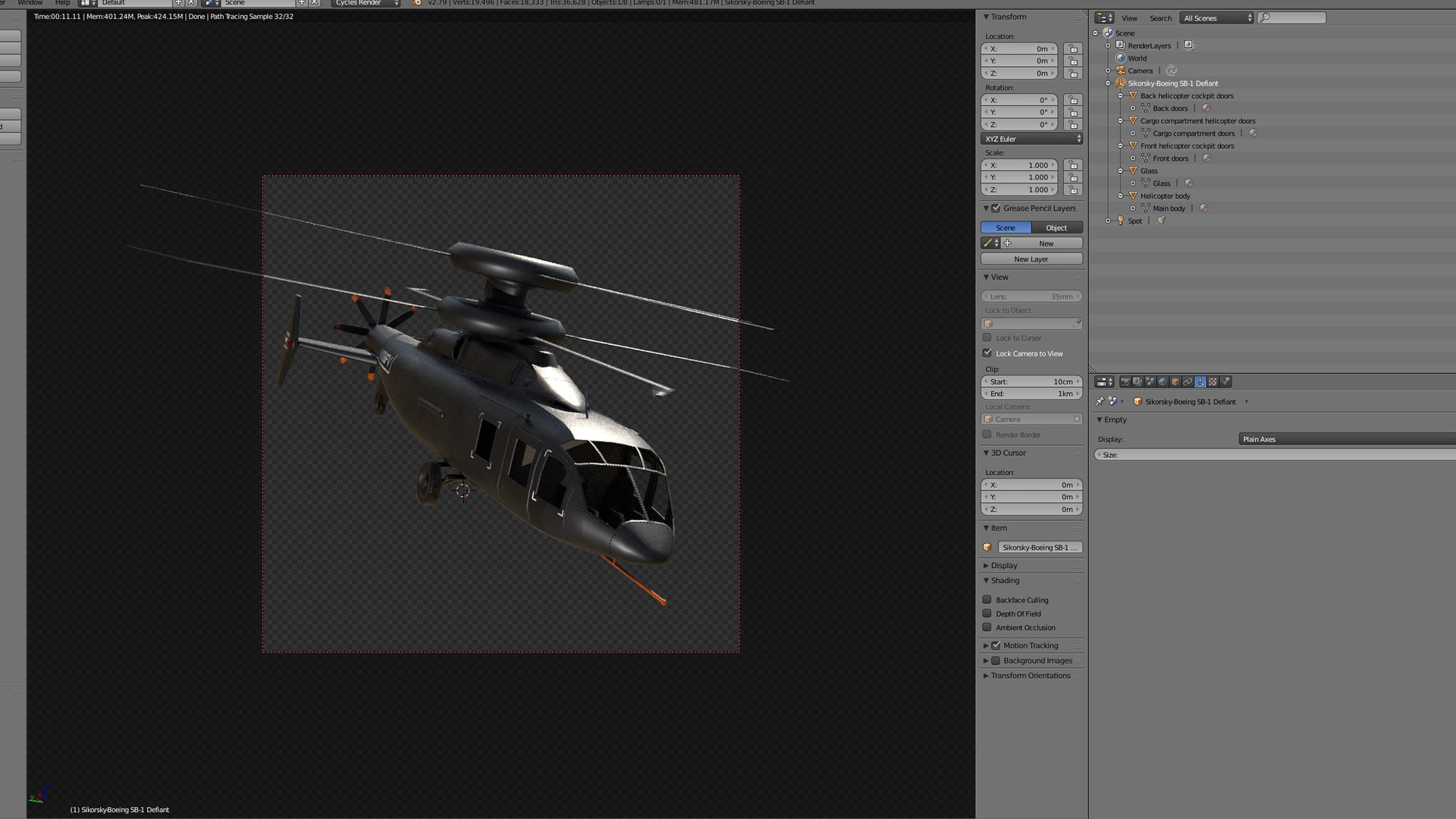
Task: Open the Help menu
Action: (x=62, y=3)
